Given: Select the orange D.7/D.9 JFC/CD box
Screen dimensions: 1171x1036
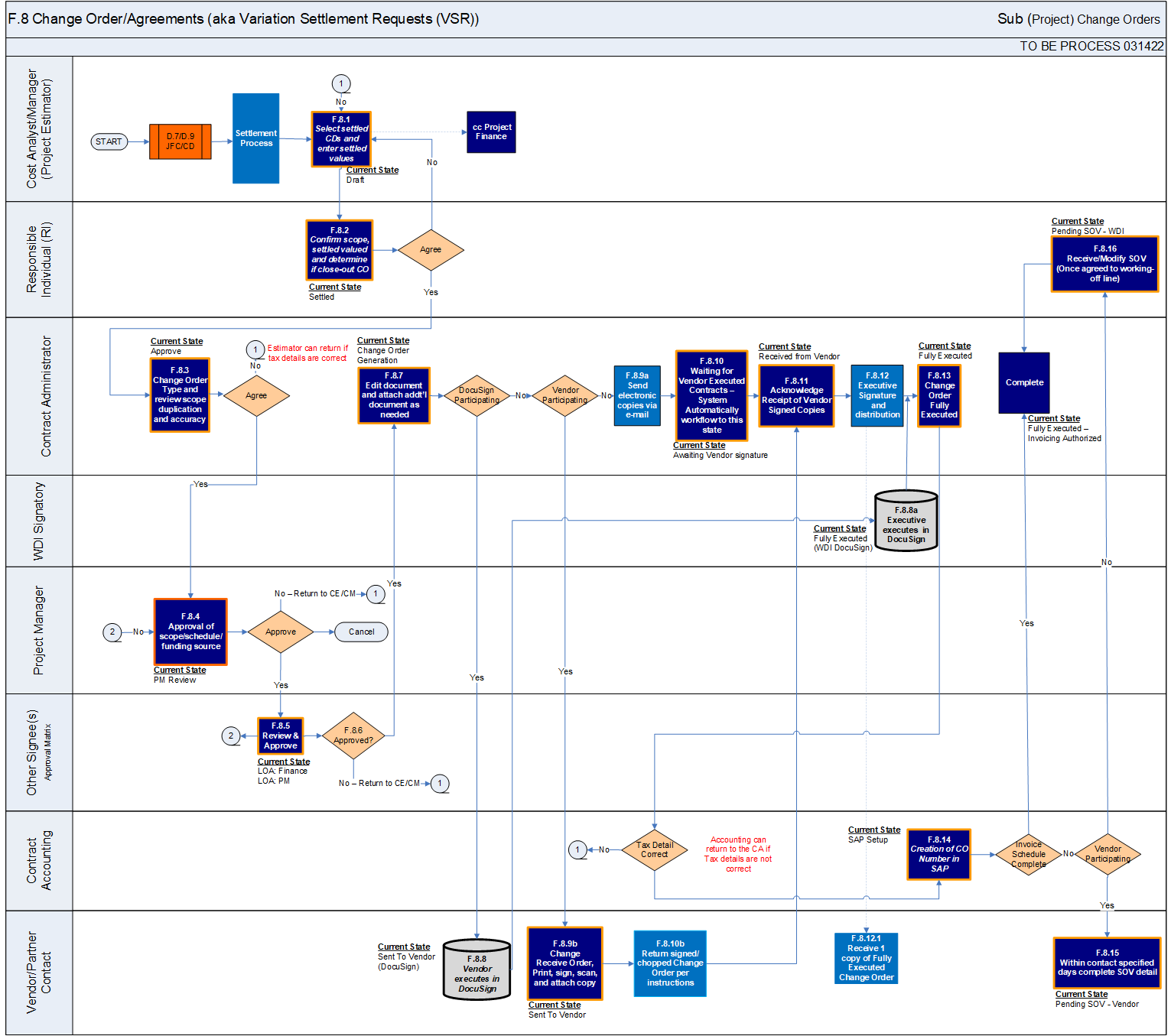Looking at the screenshot, I should [180, 141].
